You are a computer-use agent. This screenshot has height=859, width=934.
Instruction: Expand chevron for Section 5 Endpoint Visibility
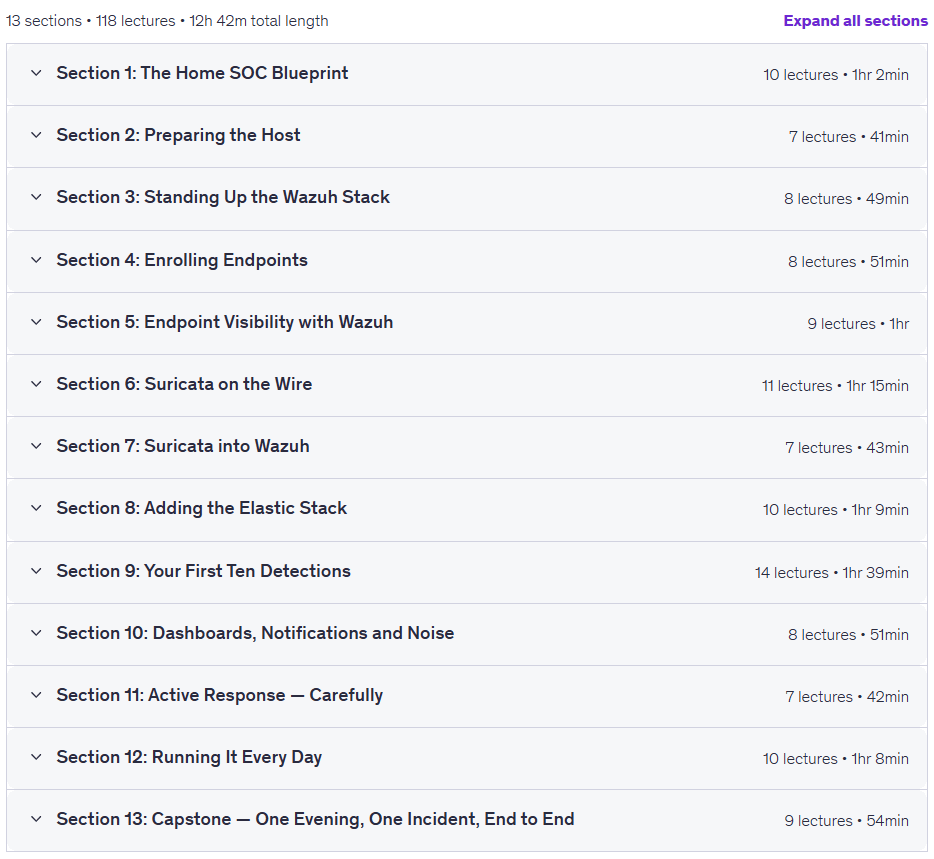point(36,322)
